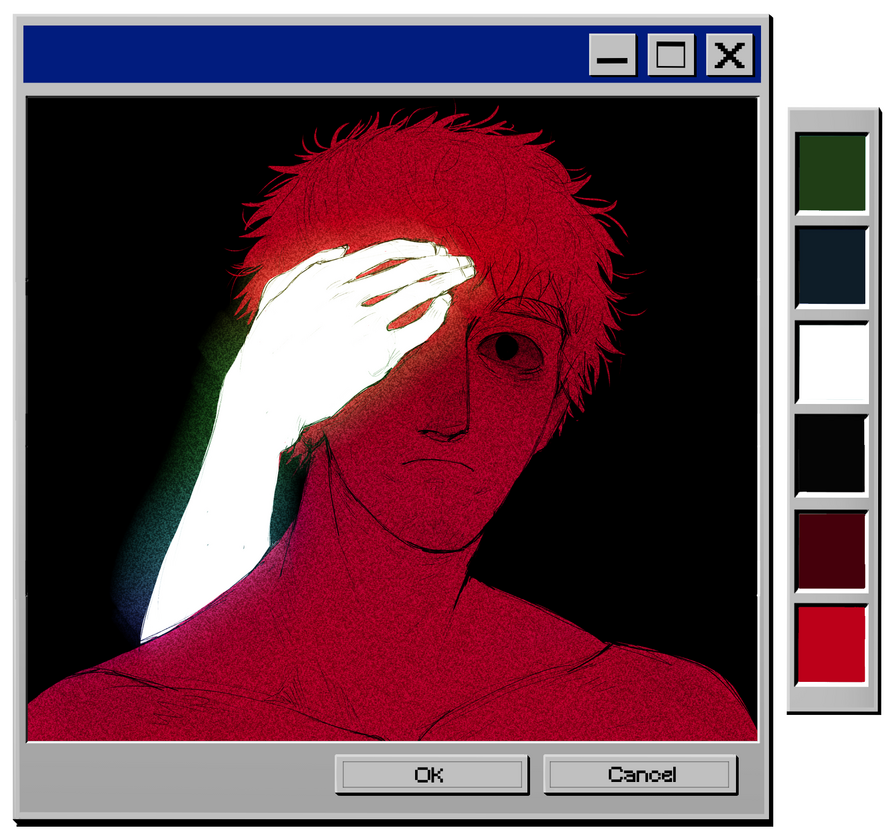Image resolution: width=893 pixels, height=832 pixels.
Task: Pick the dark green color swatch
Action: (831, 172)
